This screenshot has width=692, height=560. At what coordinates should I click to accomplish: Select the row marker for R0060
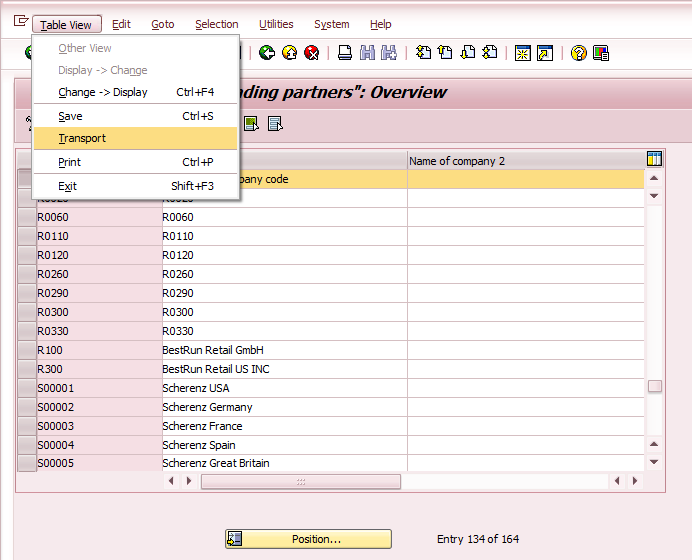(x=27, y=217)
